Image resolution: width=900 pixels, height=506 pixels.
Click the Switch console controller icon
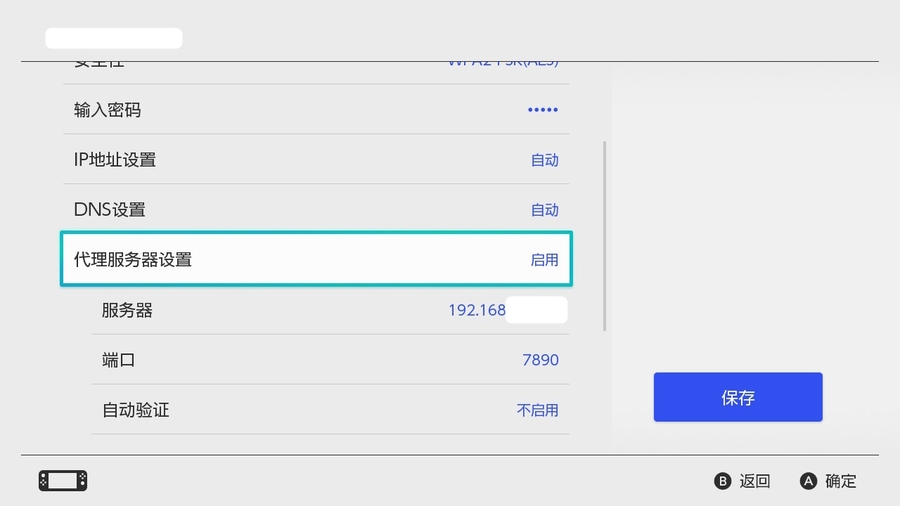[x=63, y=481]
